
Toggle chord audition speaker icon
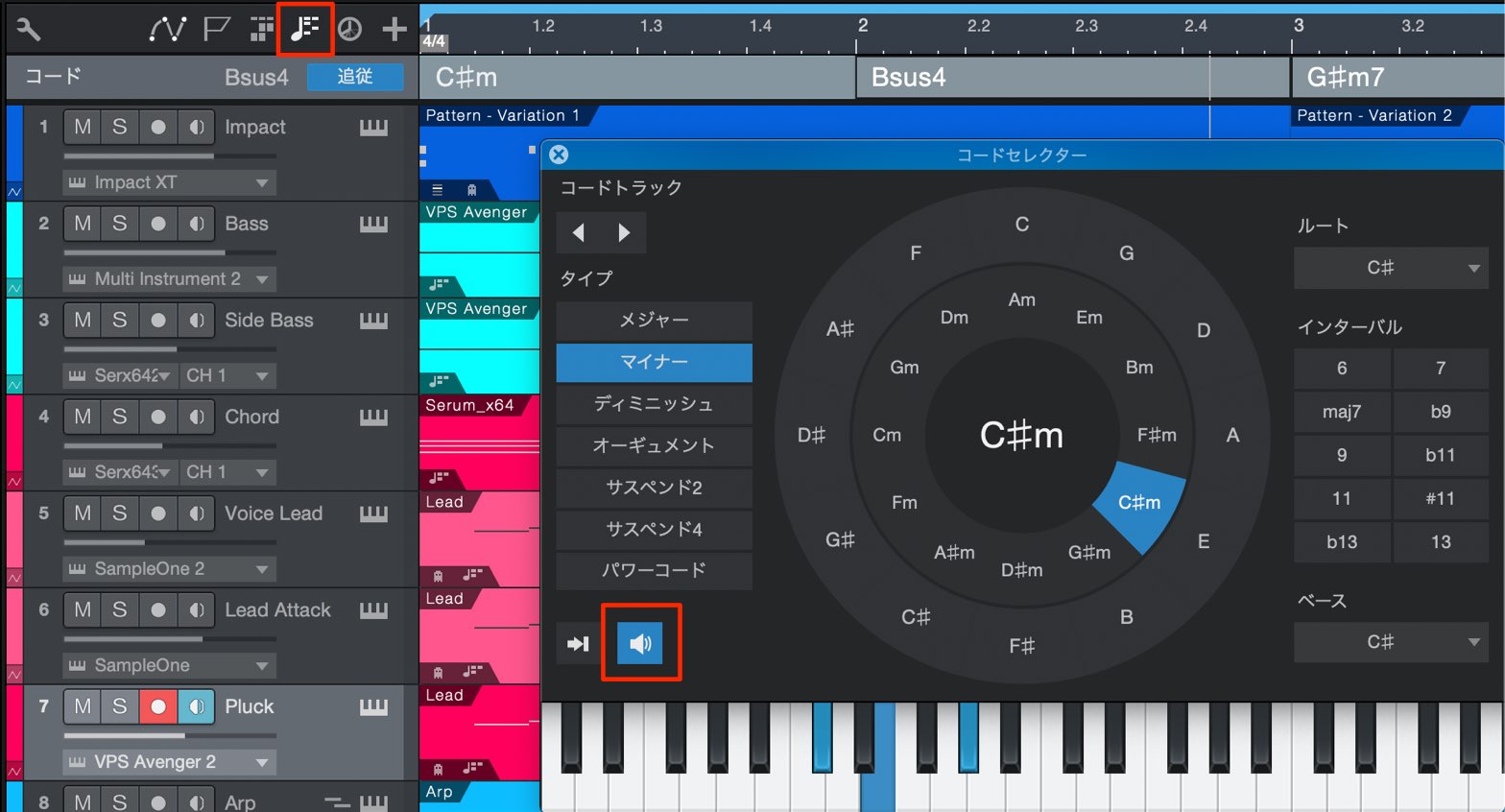point(640,643)
